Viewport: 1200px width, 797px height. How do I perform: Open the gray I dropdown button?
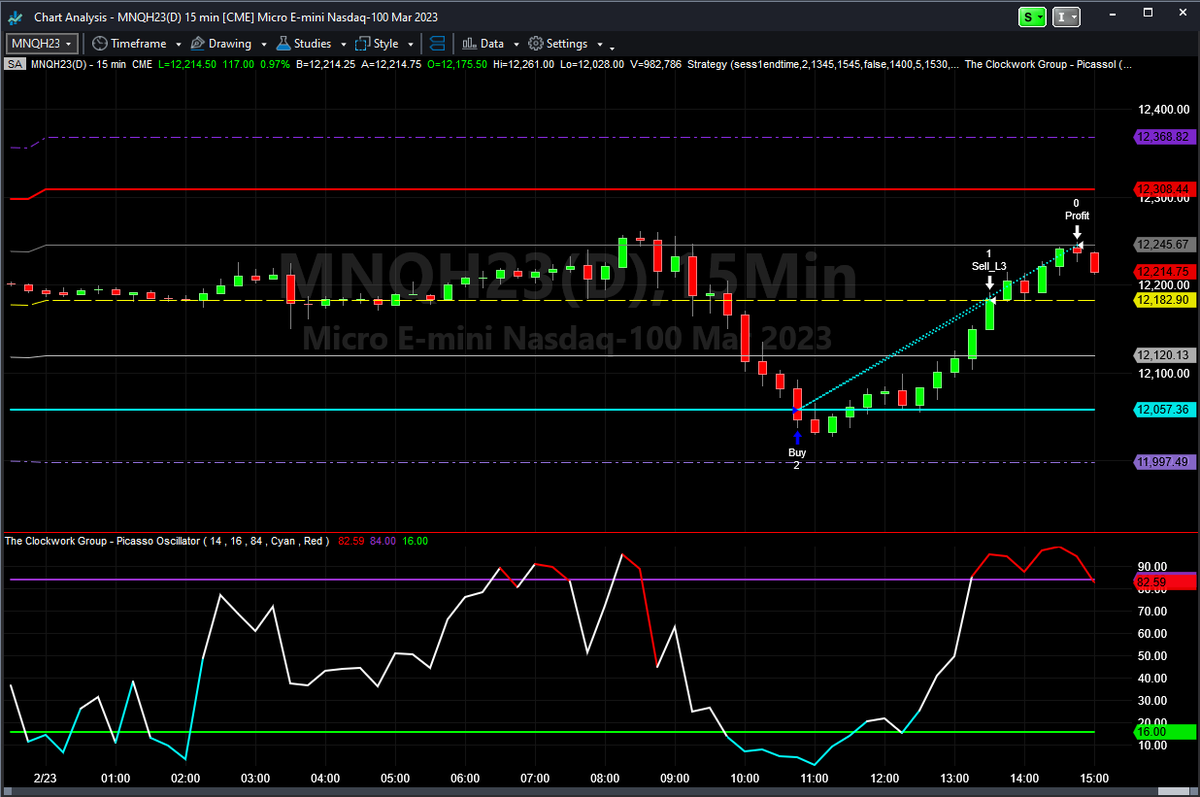click(x=1068, y=17)
